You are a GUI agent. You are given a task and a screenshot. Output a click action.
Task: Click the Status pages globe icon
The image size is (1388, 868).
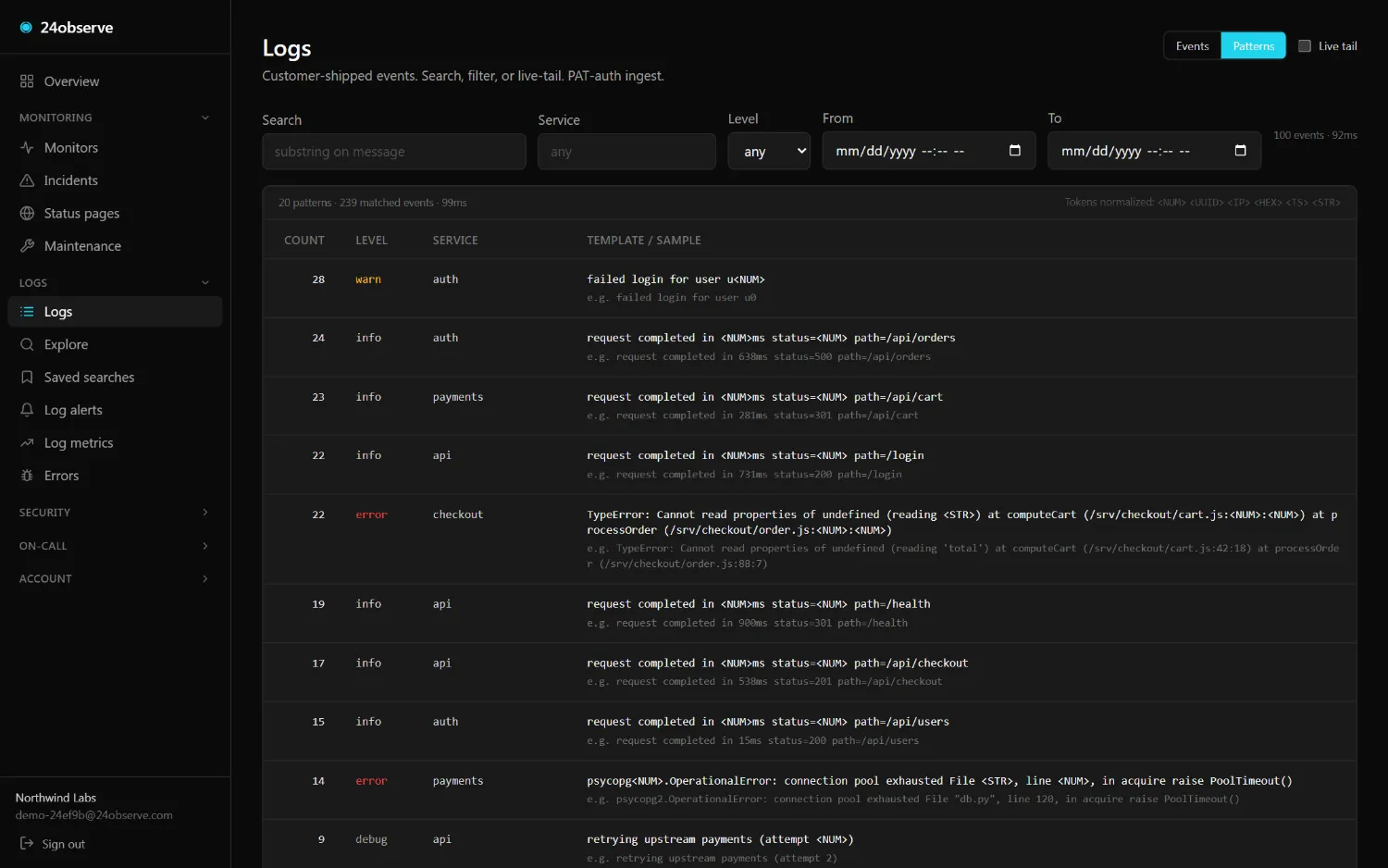pos(27,213)
